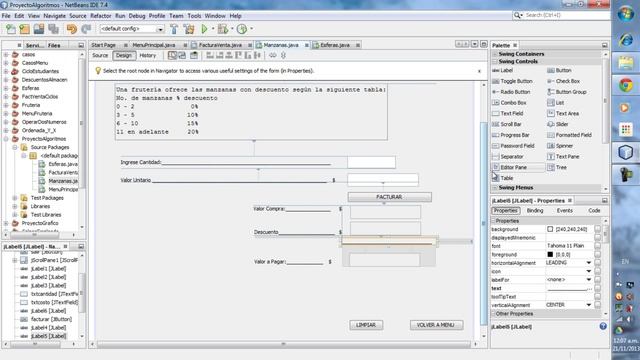
Task: Click the VOLVER A MENU button
Action: [x=436, y=325]
